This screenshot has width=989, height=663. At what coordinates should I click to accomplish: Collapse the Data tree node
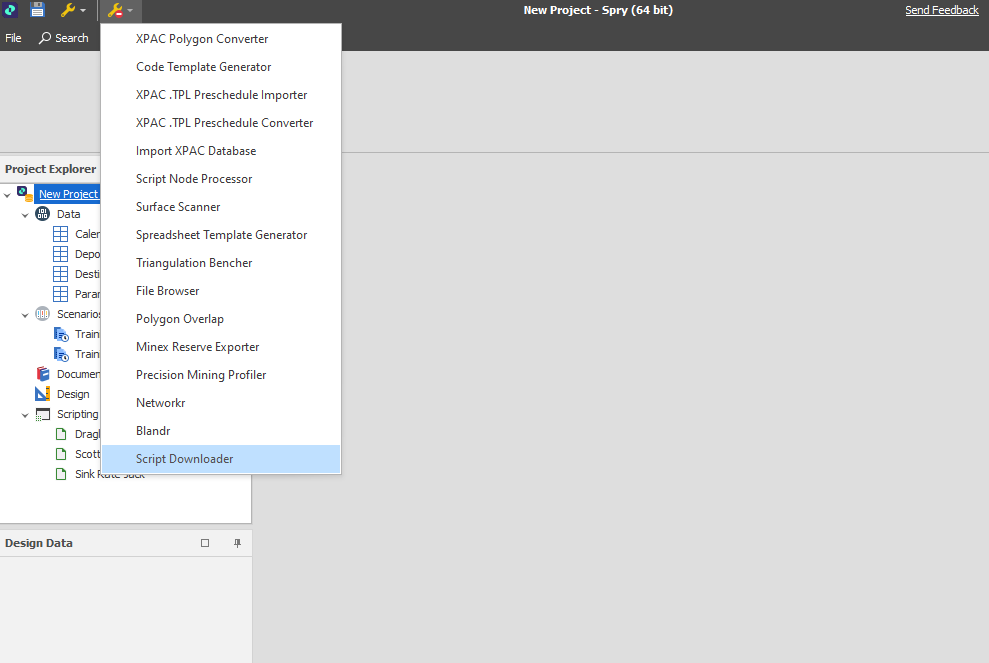25,213
